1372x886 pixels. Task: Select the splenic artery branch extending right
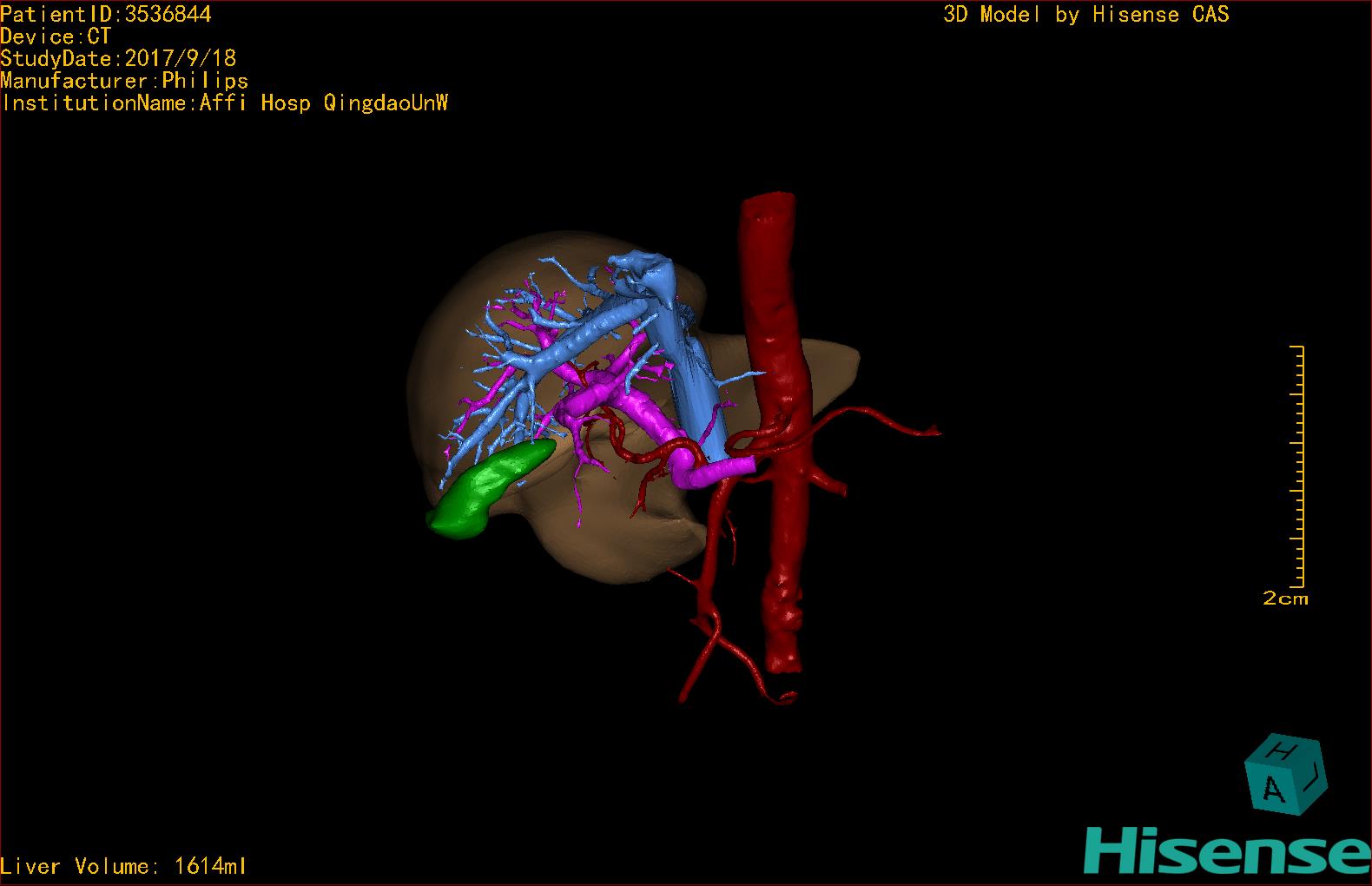point(886,422)
